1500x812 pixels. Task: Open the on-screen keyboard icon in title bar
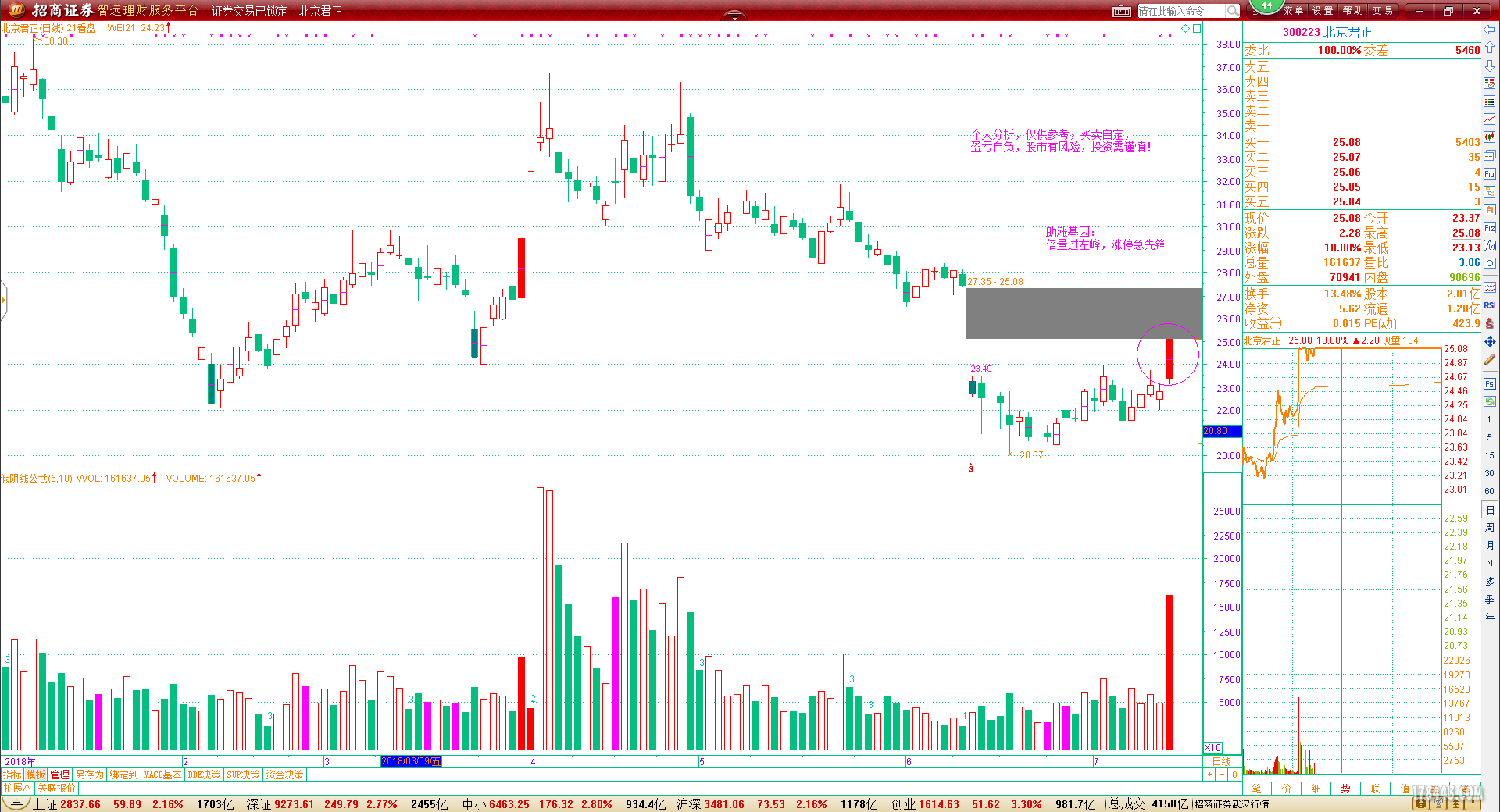[x=1122, y=11]
